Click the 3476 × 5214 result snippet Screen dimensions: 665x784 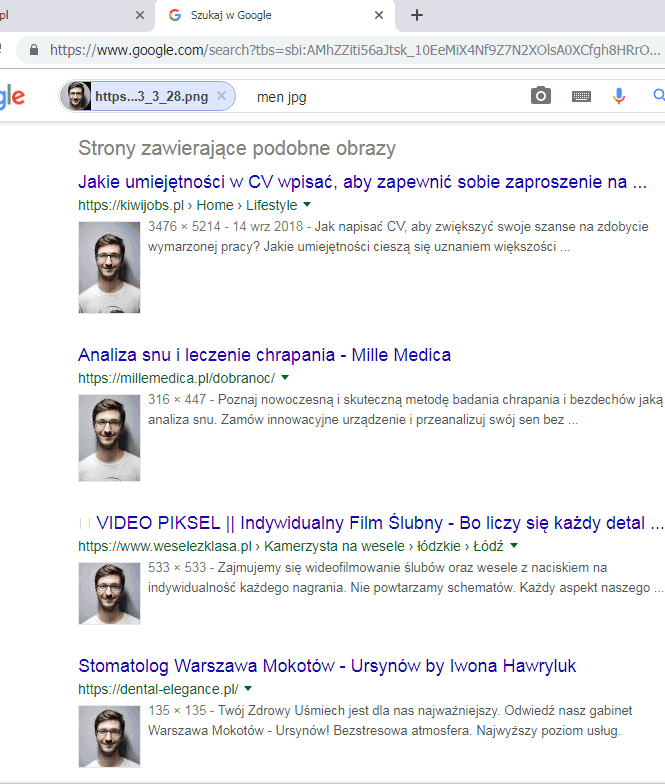398,236
